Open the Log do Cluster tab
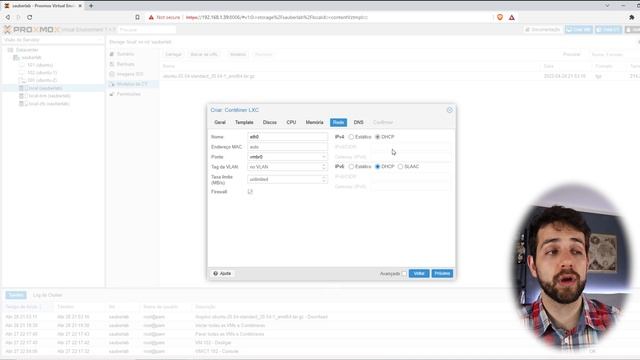This screenshot has height=360, width=640. (x=48, y=295)
